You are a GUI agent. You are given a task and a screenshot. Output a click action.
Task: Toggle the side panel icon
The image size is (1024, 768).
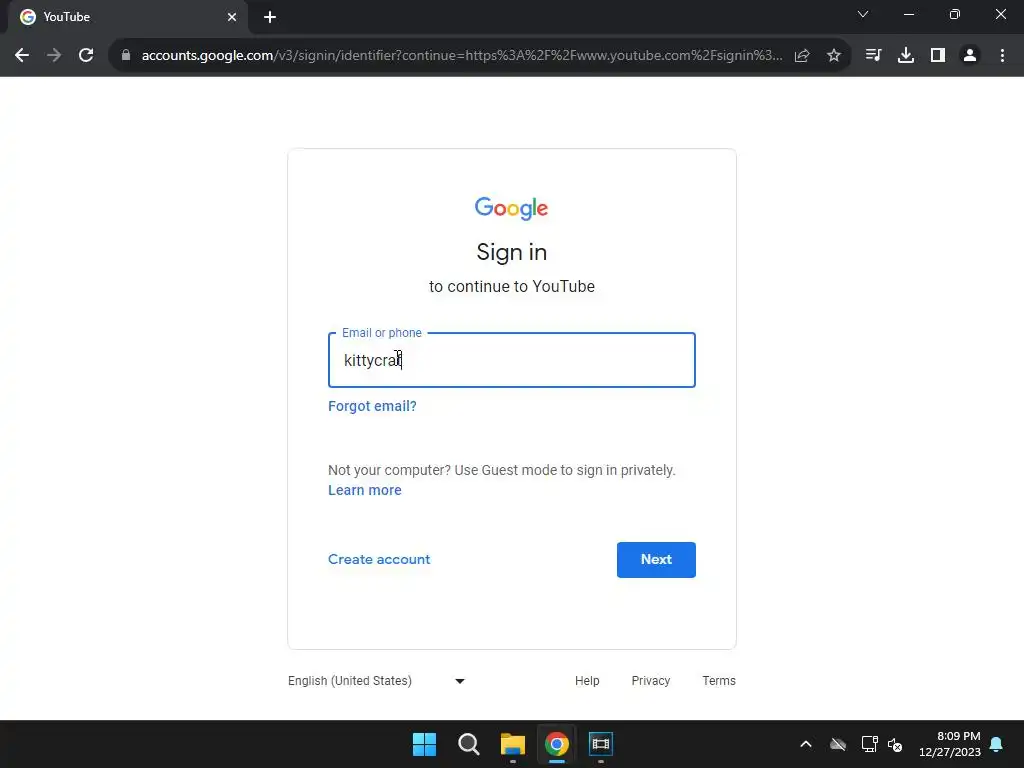938,56
